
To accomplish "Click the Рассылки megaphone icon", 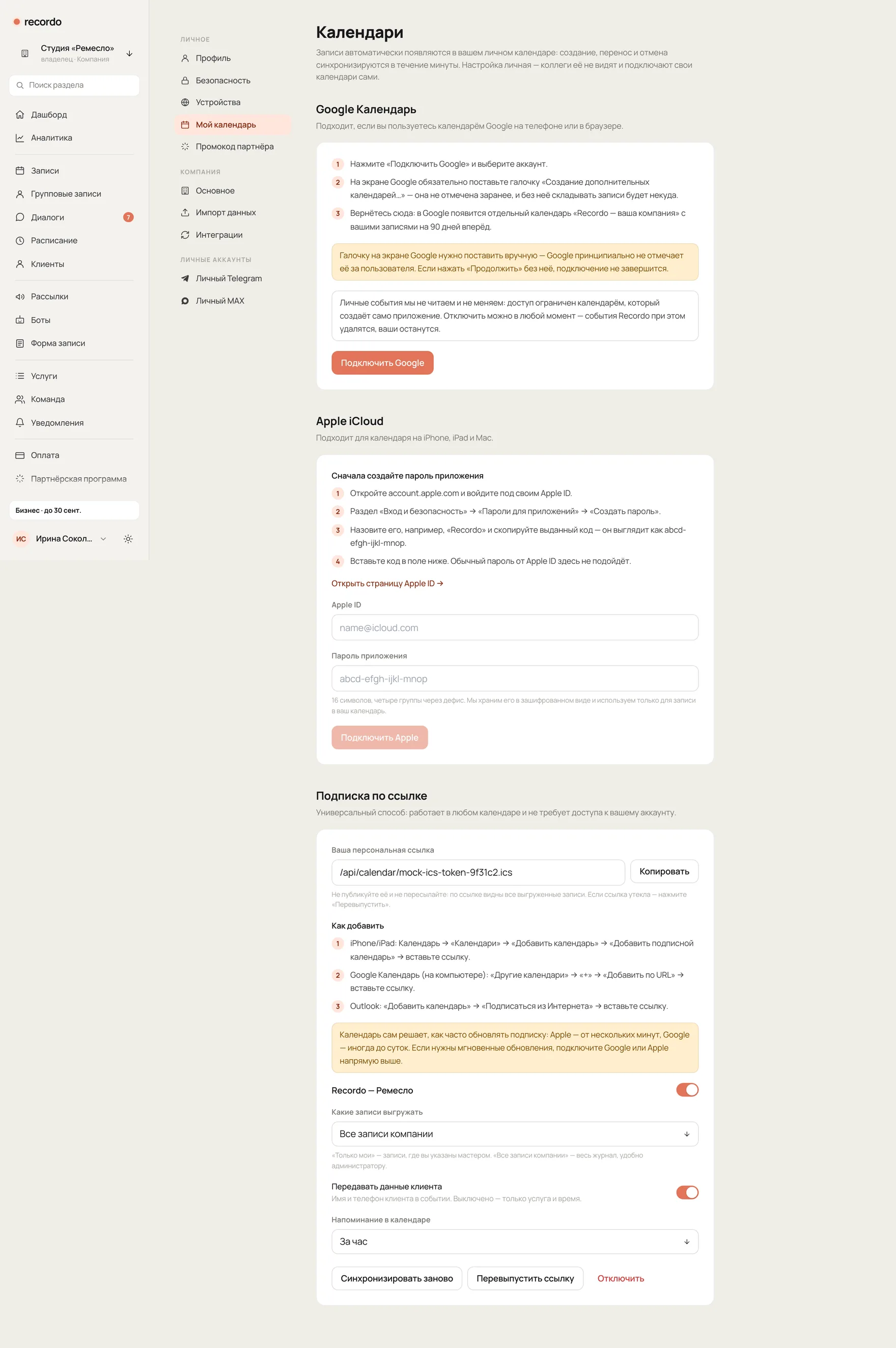I will [x=20, y=297].
